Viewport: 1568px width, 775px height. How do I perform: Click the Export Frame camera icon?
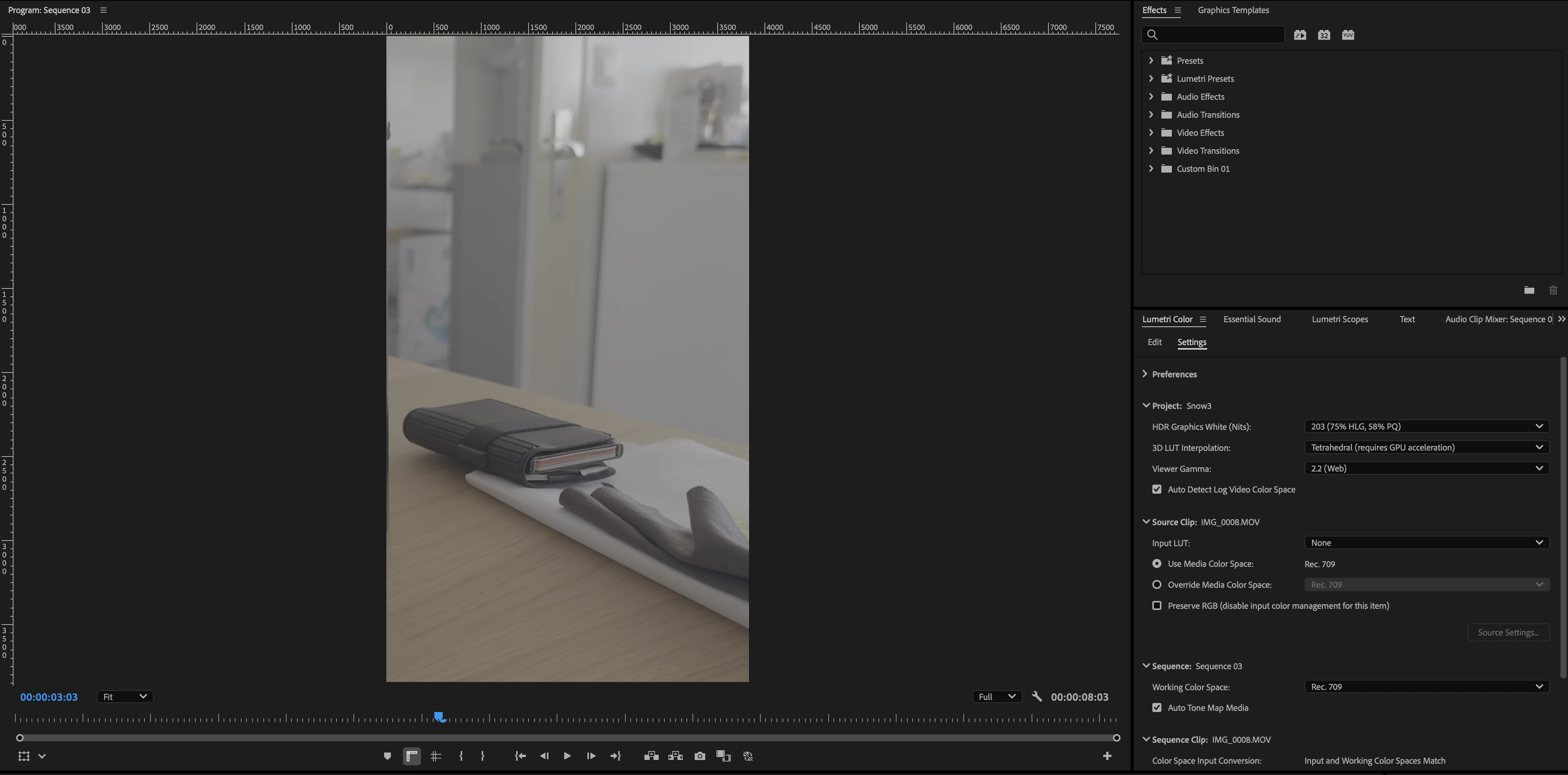tap(700, 756)
